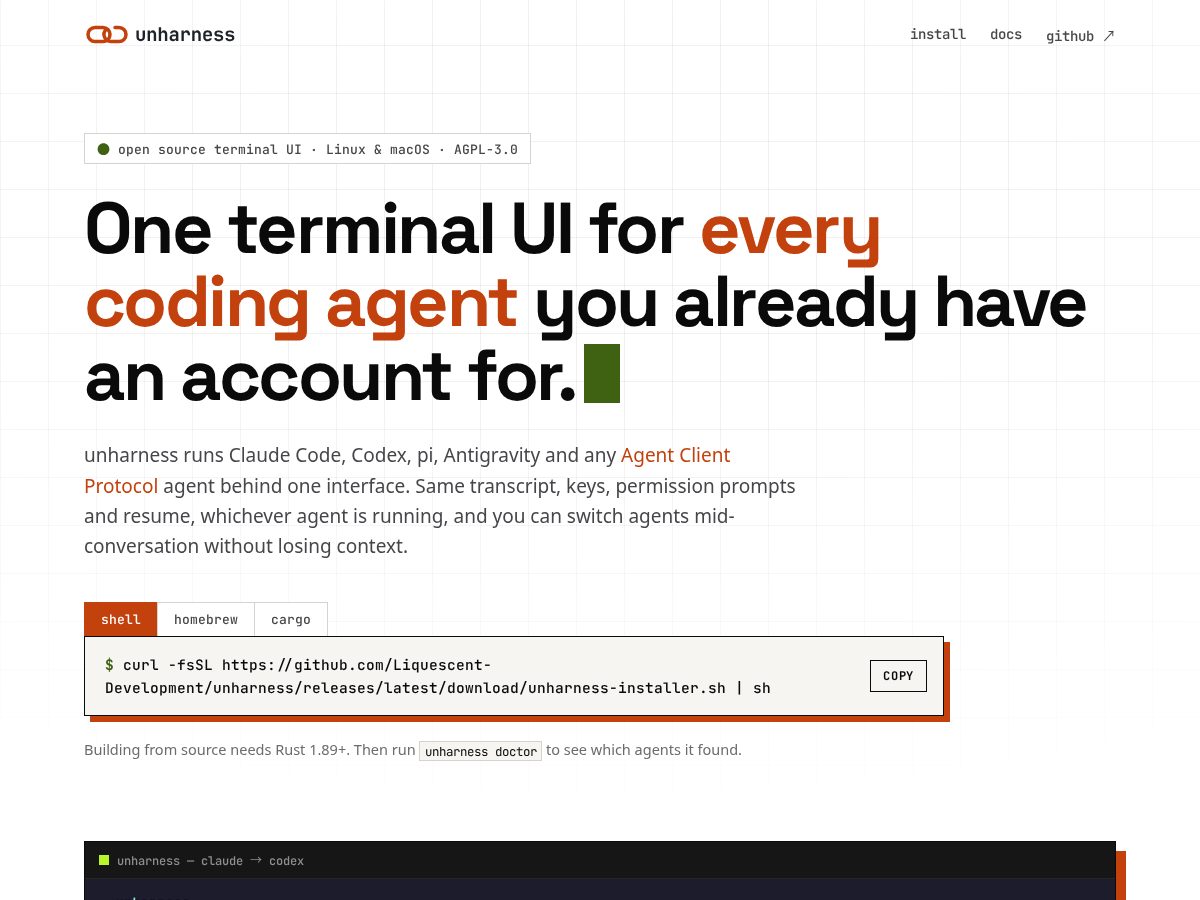Click the green status dot in the badge
Image resolution: width=1200 pixels, height=900 pixels.
(103, 149)
